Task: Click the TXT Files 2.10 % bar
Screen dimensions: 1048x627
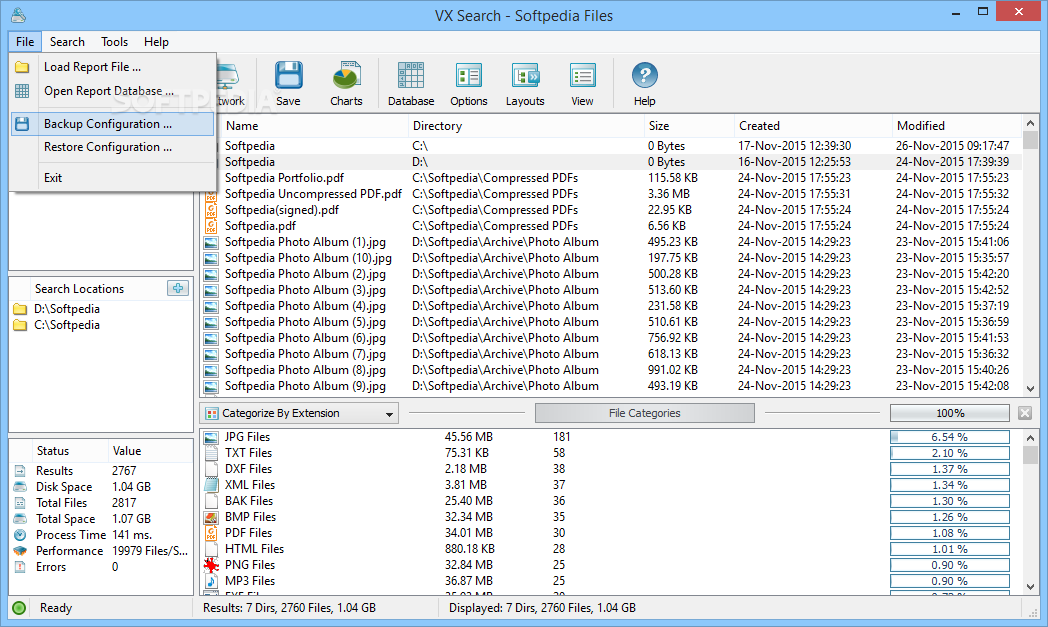Action: pos(950,453)
